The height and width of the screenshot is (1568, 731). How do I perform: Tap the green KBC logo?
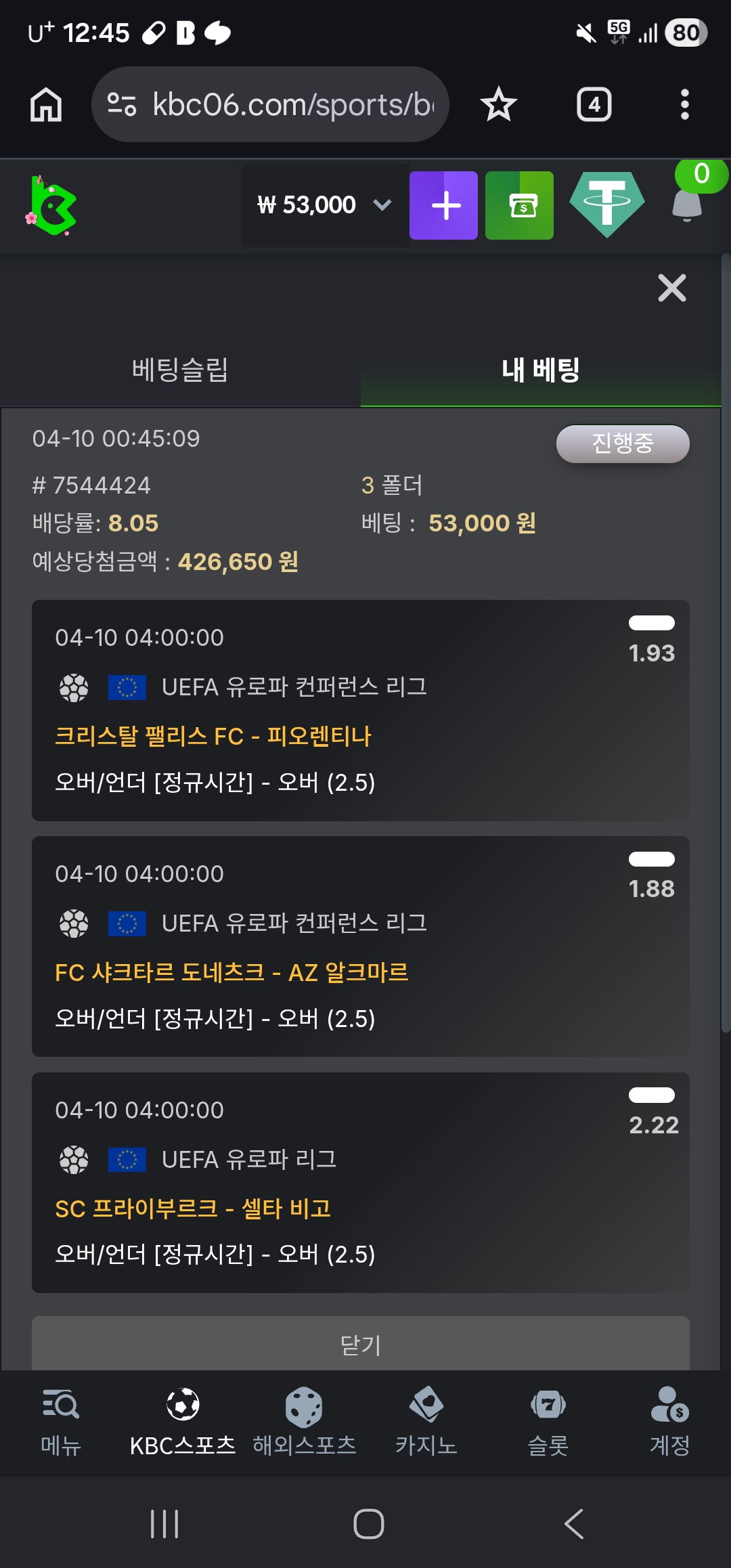click(x=52, y=205)
